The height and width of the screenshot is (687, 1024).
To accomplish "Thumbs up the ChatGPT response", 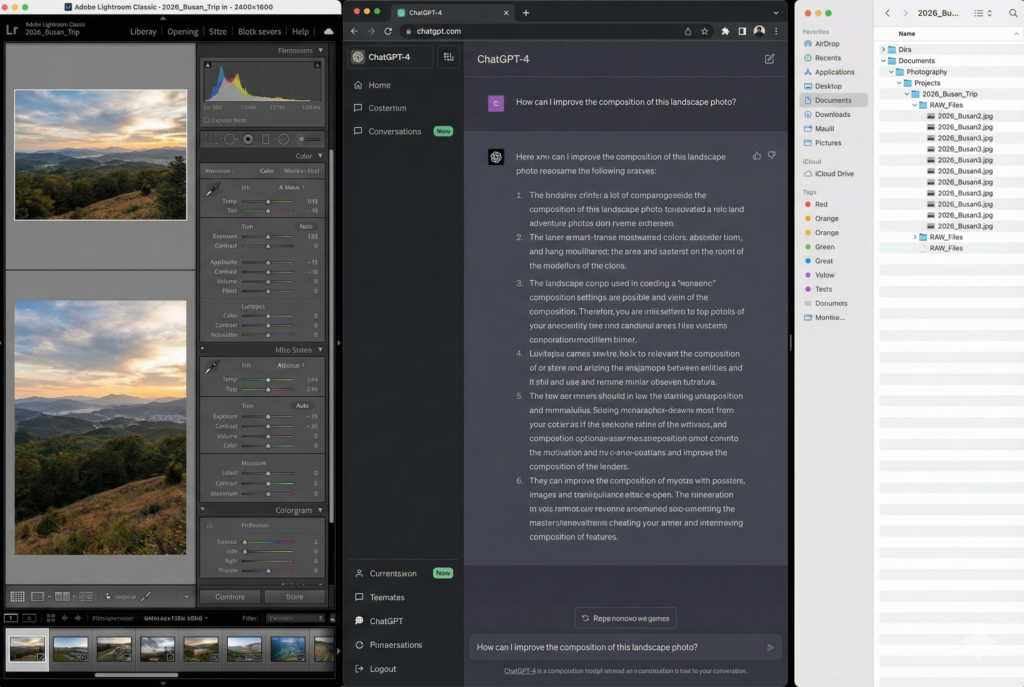I will [x=756, y=156].
